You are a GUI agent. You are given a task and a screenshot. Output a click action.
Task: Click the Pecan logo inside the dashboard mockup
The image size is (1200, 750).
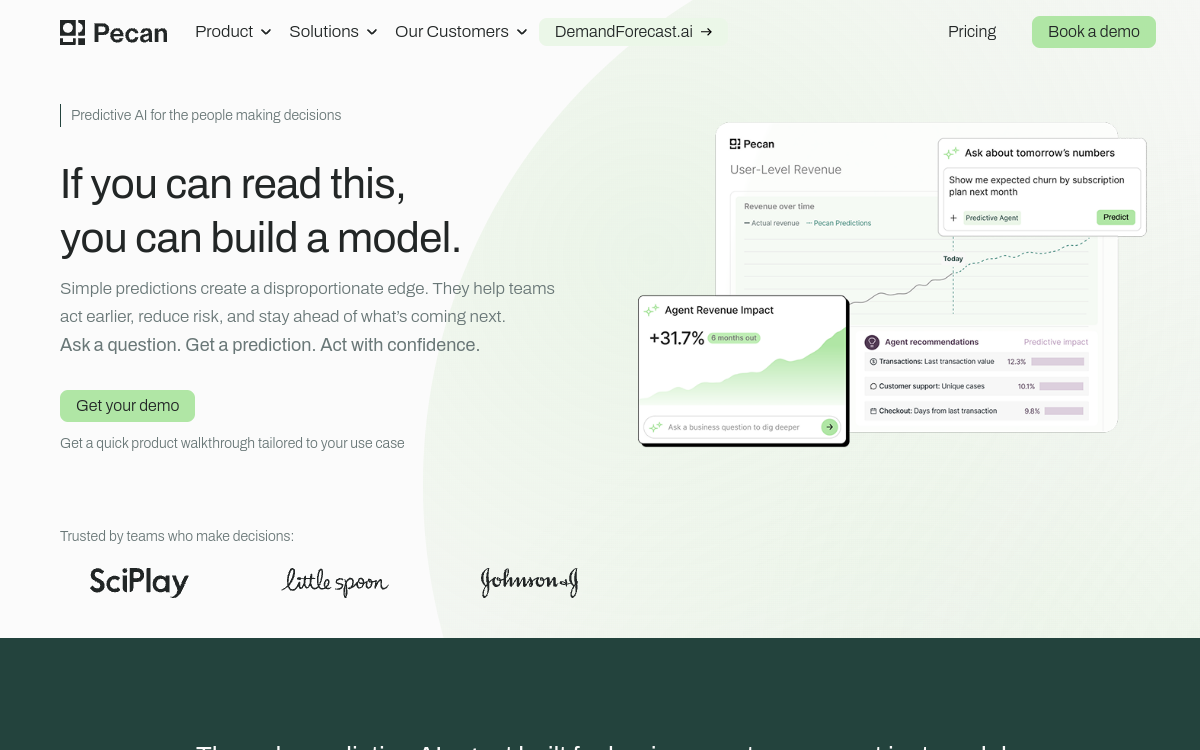coord(752,144)
